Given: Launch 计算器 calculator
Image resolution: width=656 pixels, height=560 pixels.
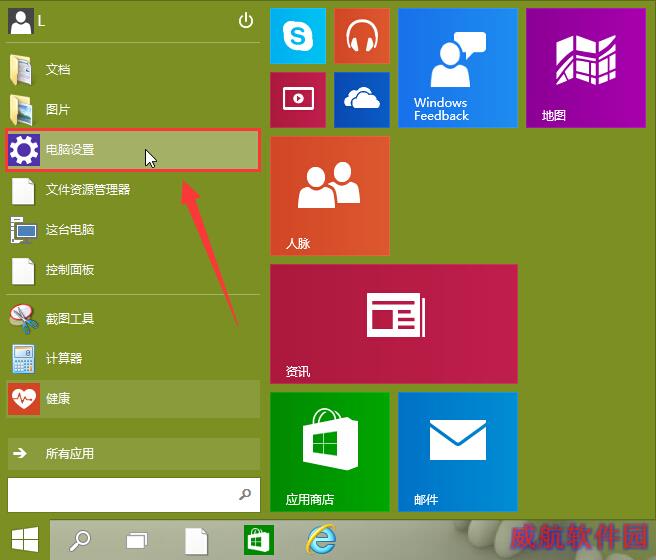Looking at the screenshot, I should (133, 358).
